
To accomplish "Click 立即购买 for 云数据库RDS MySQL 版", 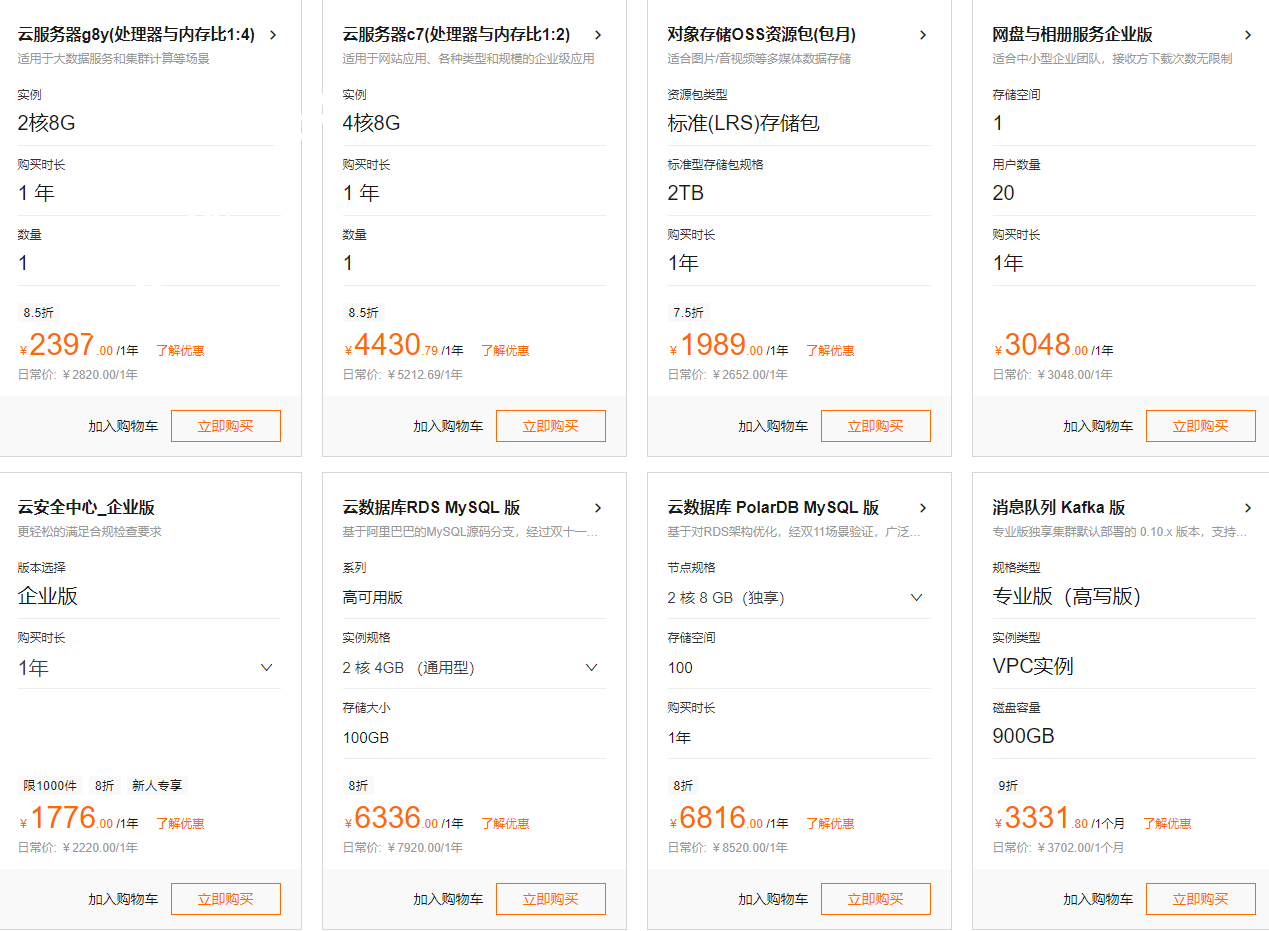I will coord(551,899).
